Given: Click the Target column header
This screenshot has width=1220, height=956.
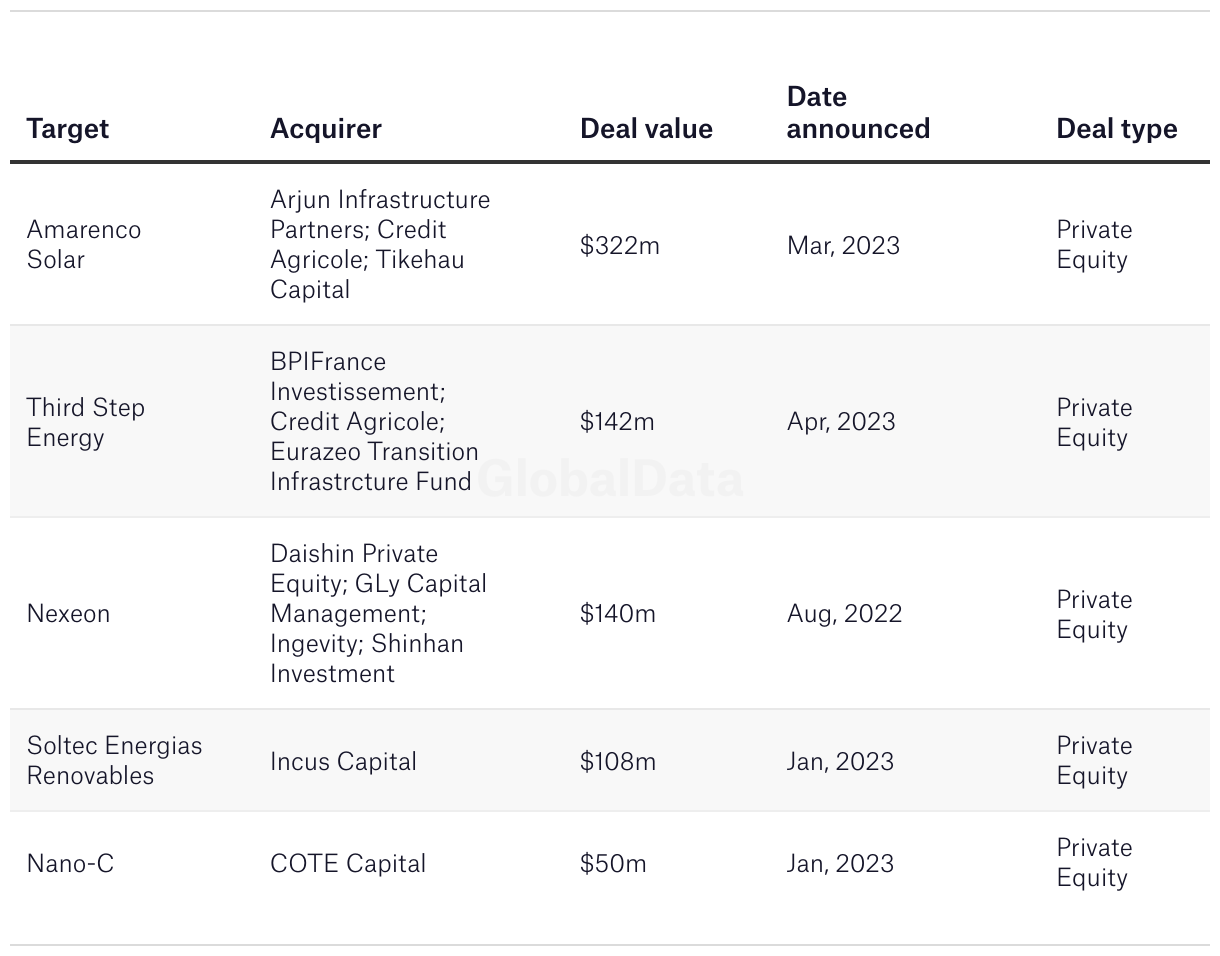Looking at the screenshot, I should [x=68, y=129].
